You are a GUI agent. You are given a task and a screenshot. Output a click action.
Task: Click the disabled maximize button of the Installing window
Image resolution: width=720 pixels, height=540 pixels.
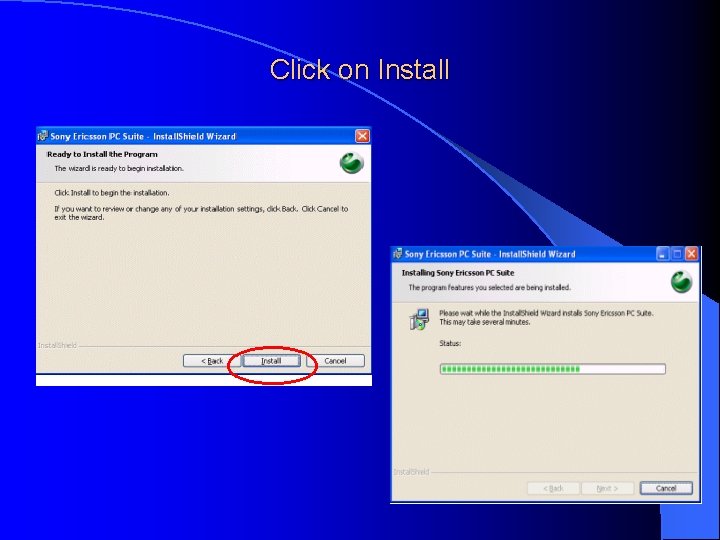tap(677, 253)
